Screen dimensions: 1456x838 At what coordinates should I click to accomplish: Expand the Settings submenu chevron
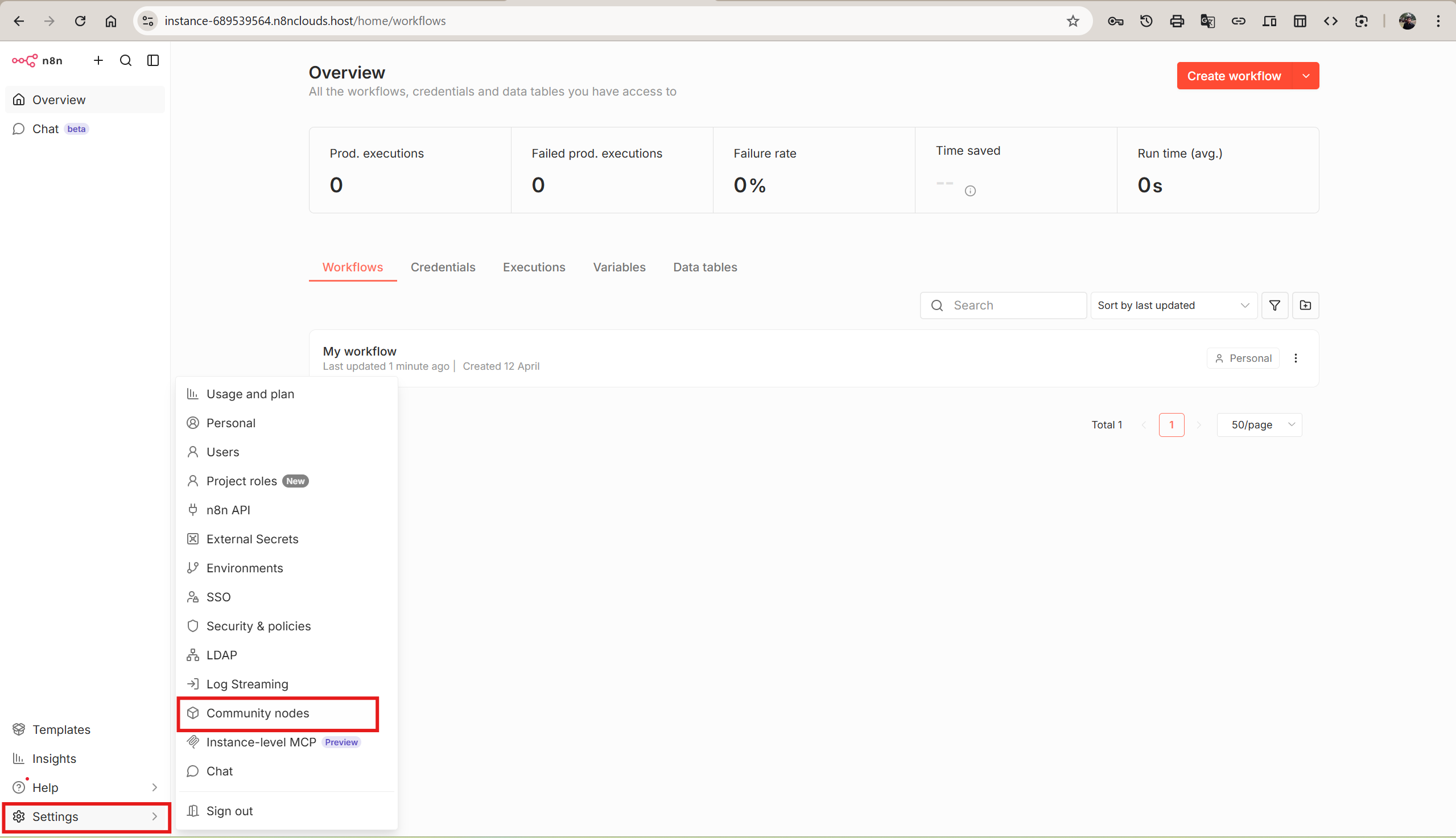click(x=154, y=816)
